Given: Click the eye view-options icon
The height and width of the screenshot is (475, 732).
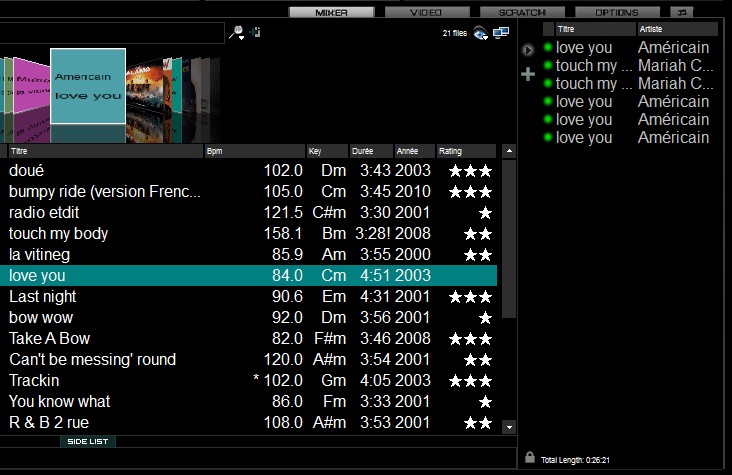Looking at the screenshot, I should click(480, 33).
